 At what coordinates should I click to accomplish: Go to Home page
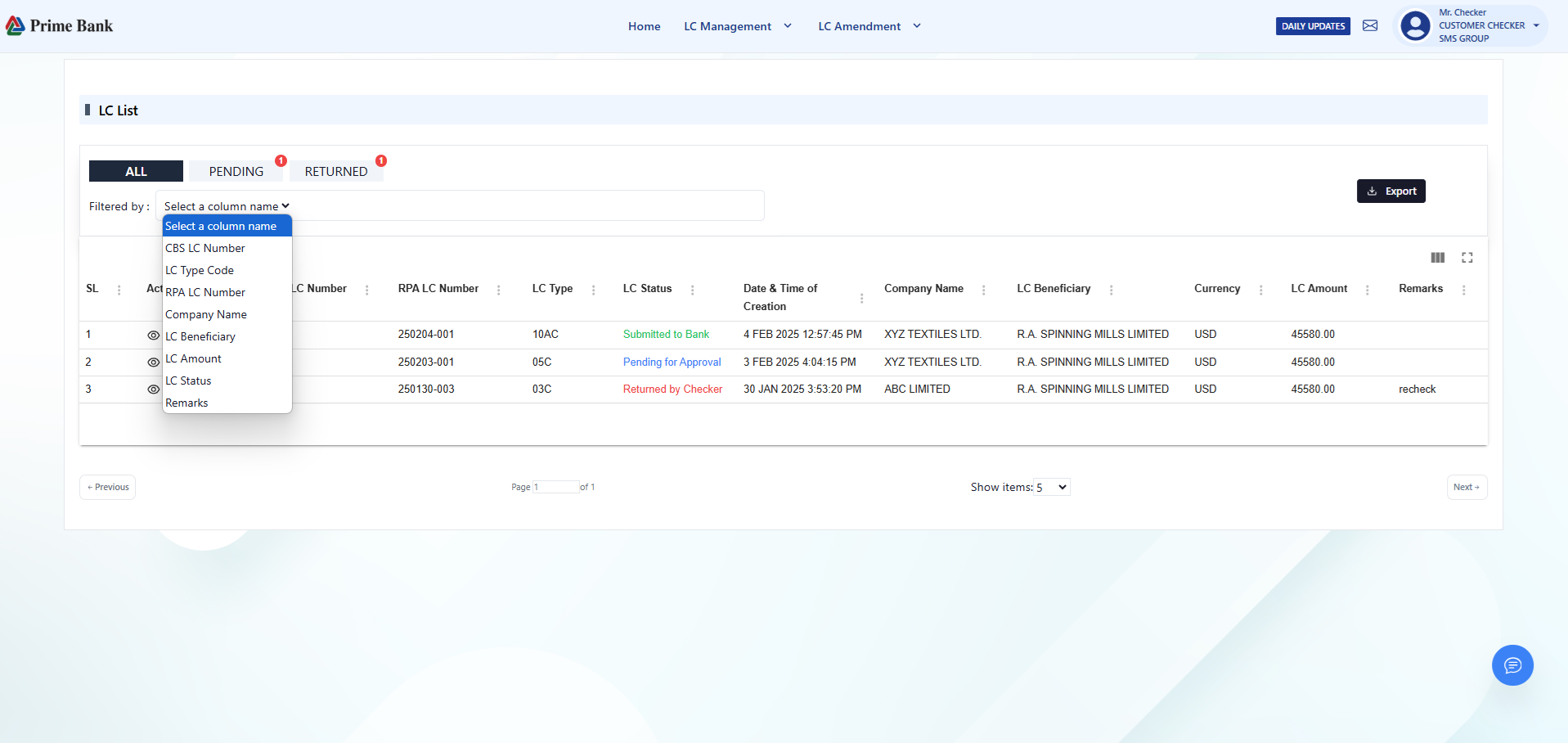[x=645, y=26]
